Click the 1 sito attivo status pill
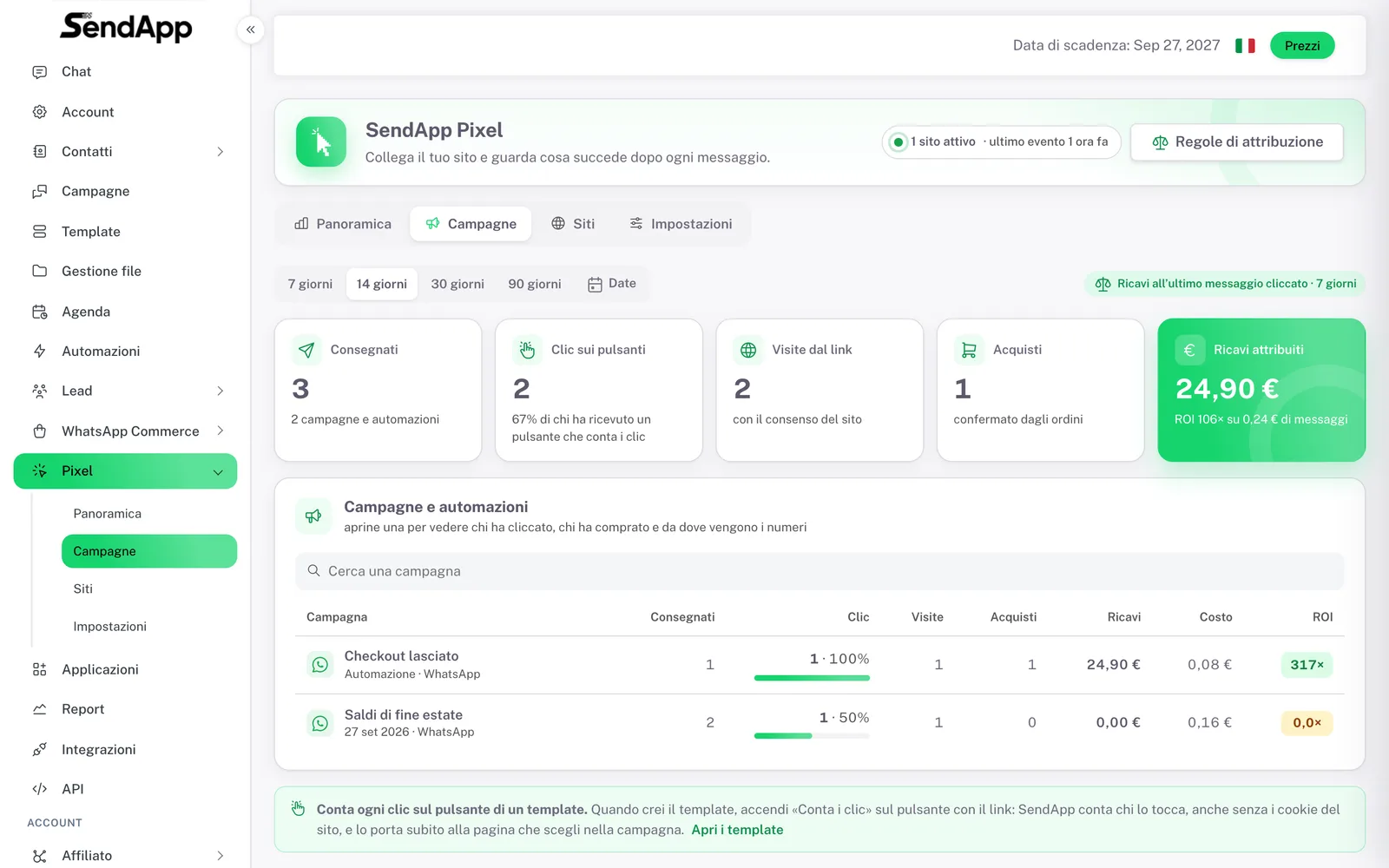The image size is (1389, 868). 1002,141
